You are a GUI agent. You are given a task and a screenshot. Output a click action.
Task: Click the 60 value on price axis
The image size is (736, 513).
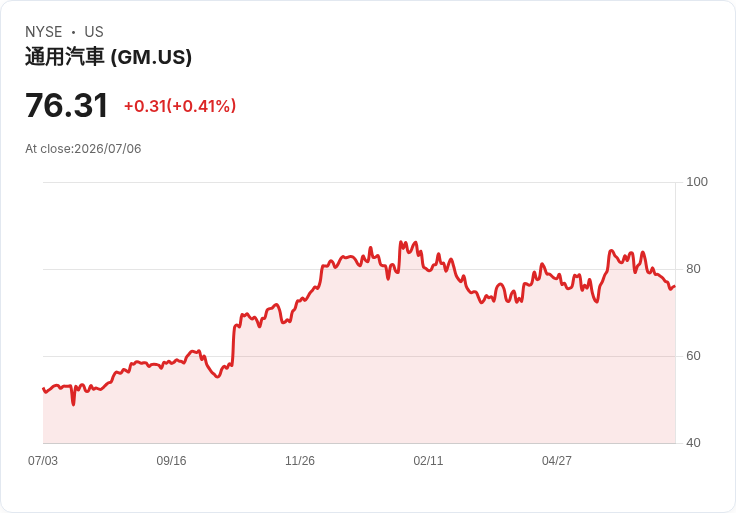tap(693, 356)
